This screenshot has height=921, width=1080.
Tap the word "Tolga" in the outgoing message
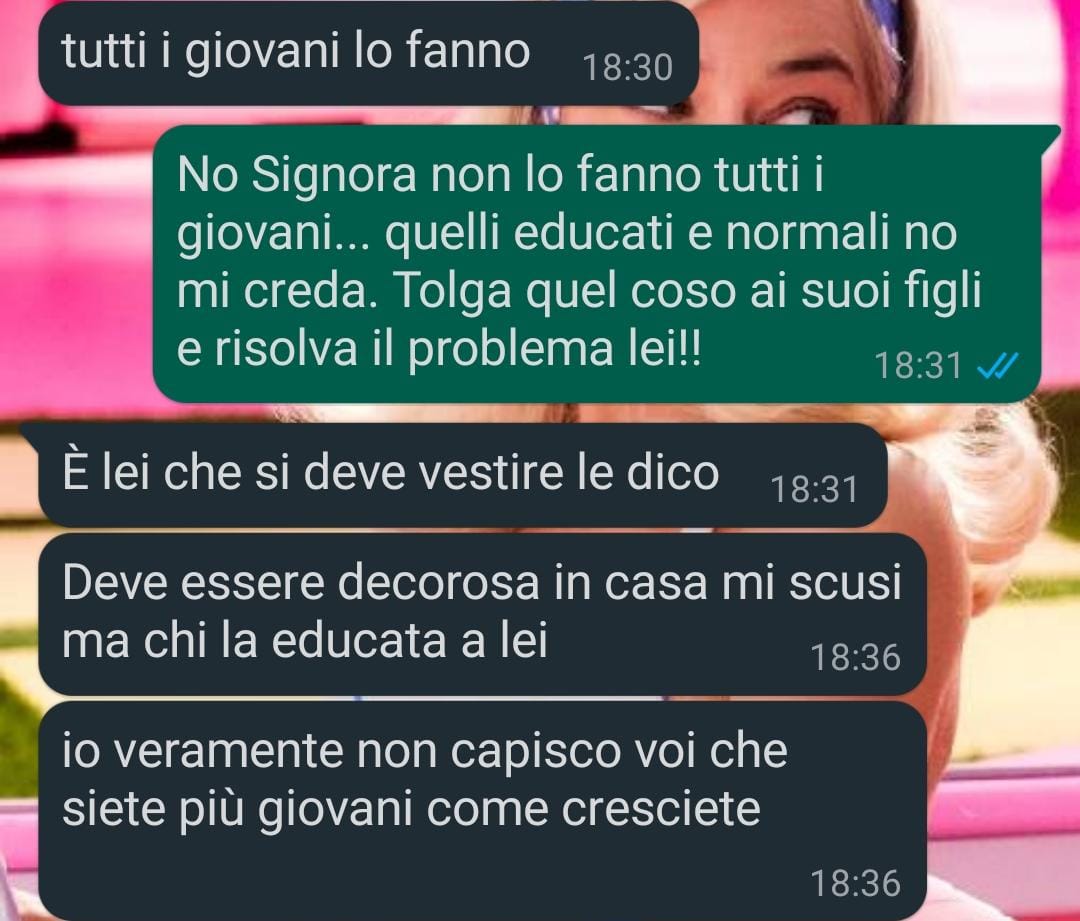click(x=454, y=293)
